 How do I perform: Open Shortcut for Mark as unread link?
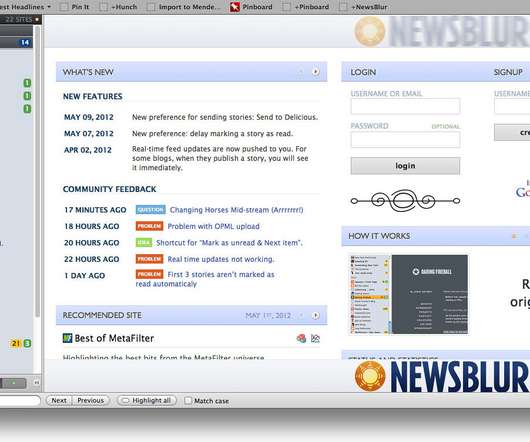click(230, 243)
